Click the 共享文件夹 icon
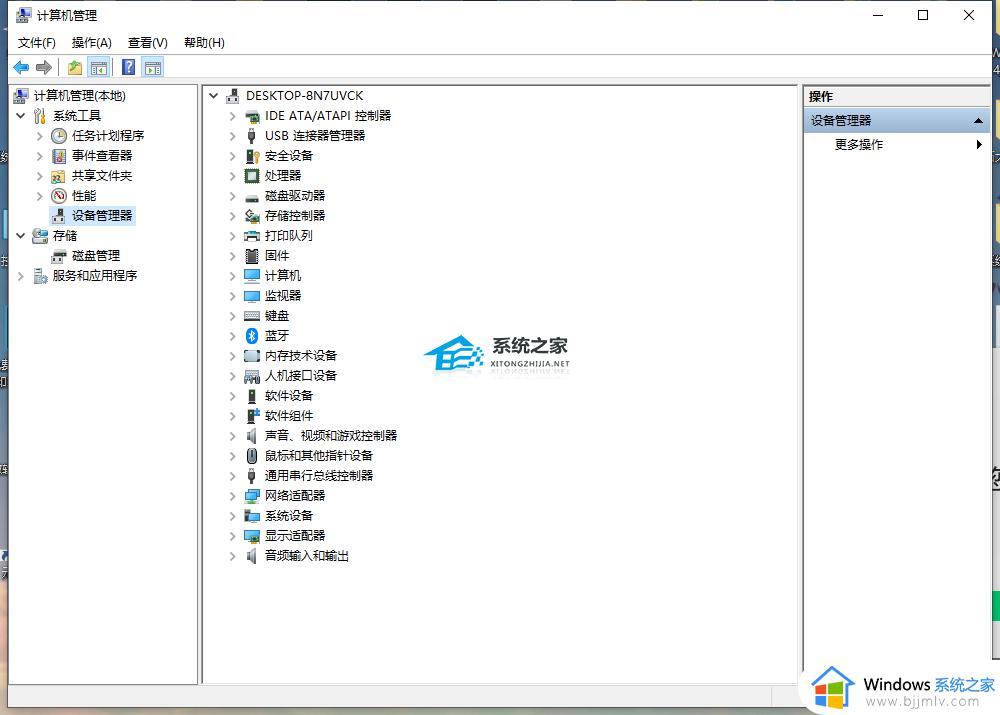 coord(59,176)
